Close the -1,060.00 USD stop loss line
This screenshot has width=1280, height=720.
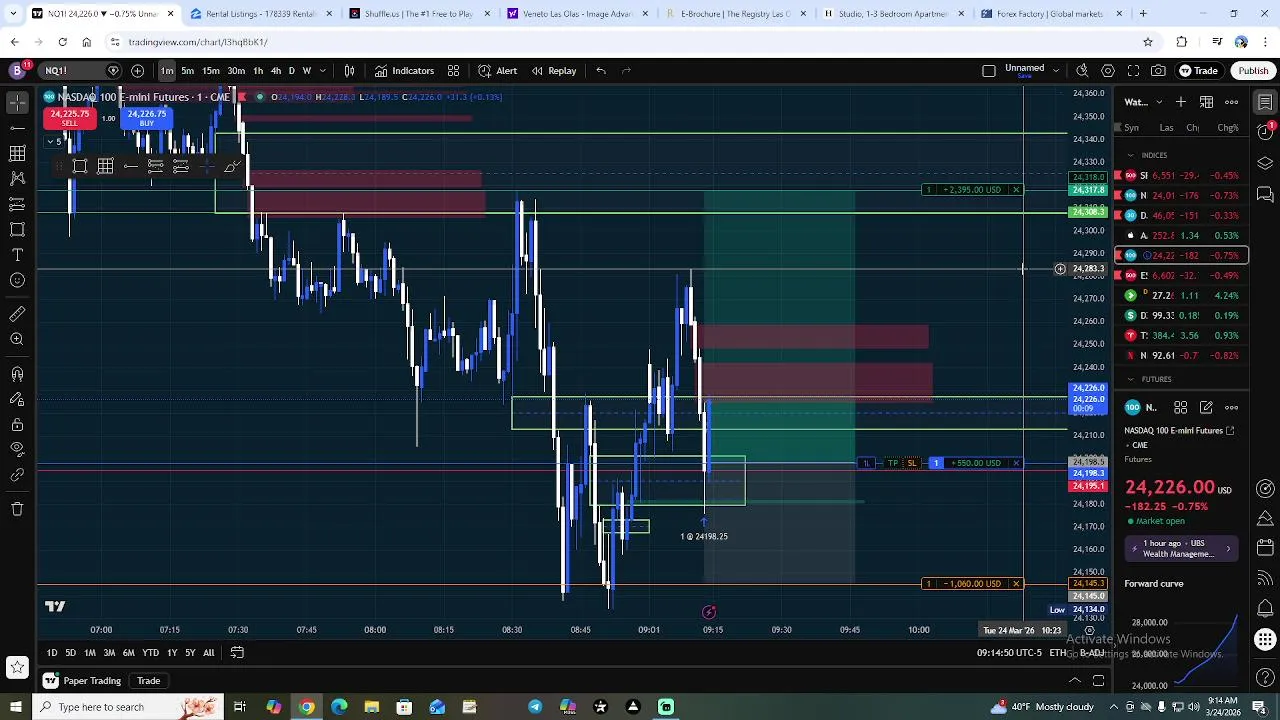click(x=1016, y=584)
